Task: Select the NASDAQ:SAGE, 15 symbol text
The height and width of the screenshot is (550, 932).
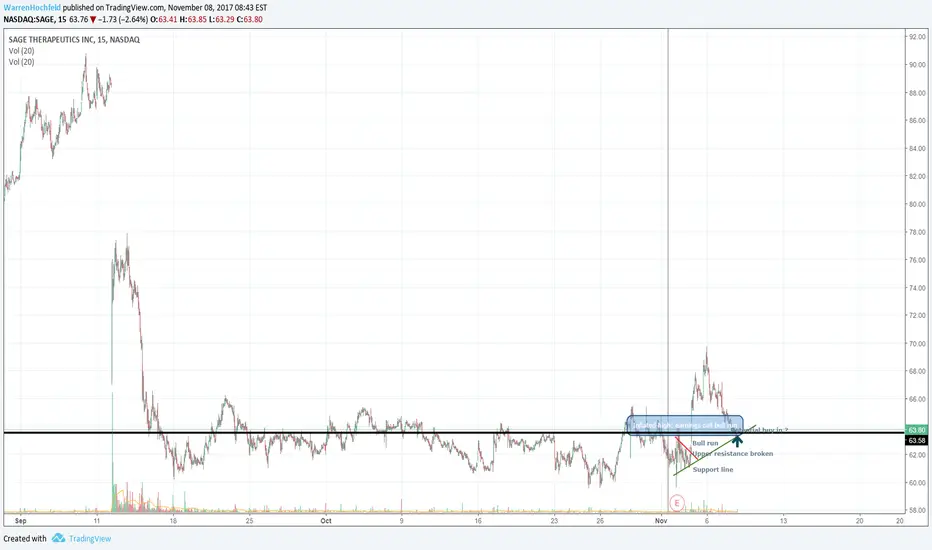Action: (35, 20)
